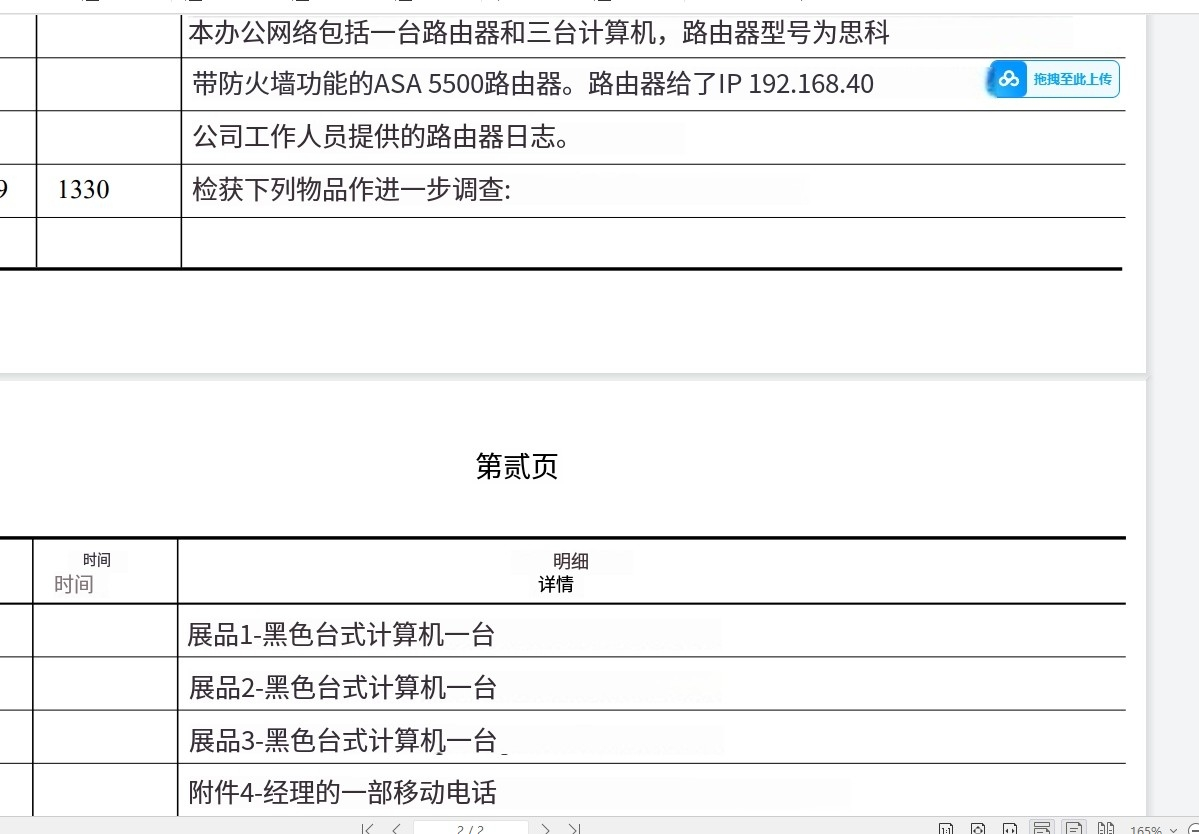Click the 第贰页 page heading

517,466
